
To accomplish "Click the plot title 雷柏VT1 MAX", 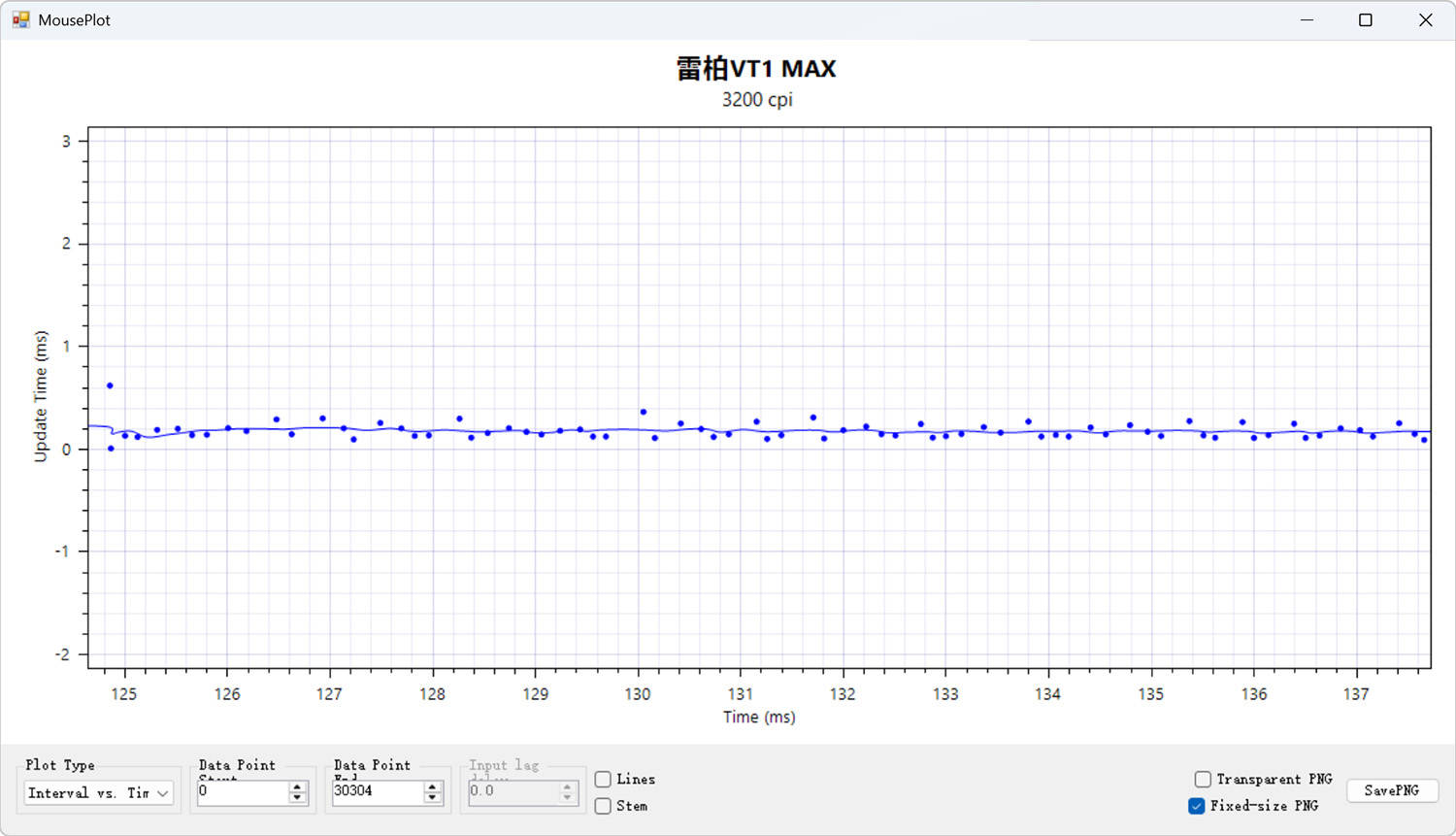I will (756, 69).
